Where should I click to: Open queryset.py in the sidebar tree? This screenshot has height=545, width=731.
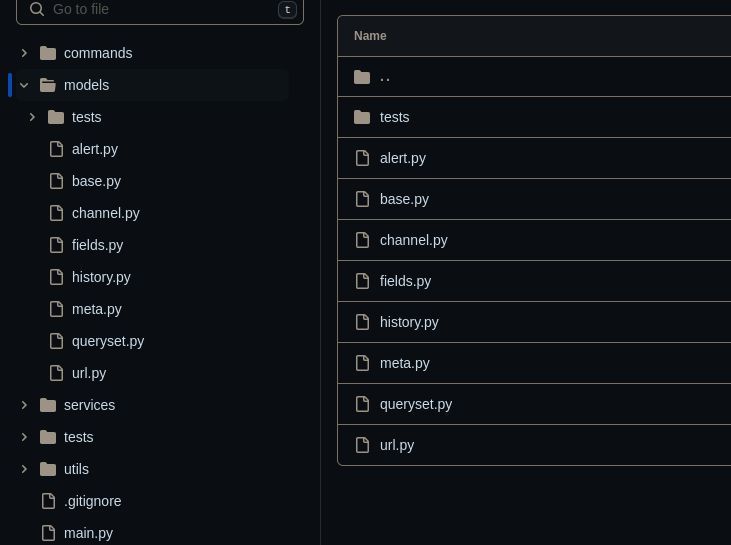(108, 341)
